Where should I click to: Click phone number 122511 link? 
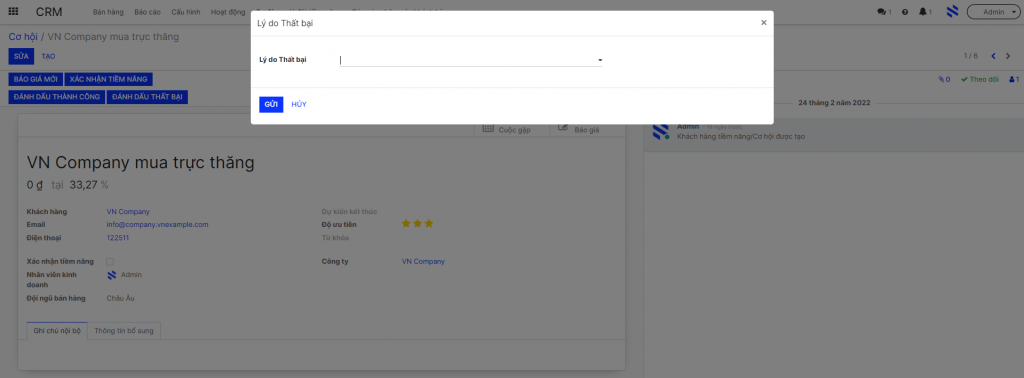(x=118, y=238)
